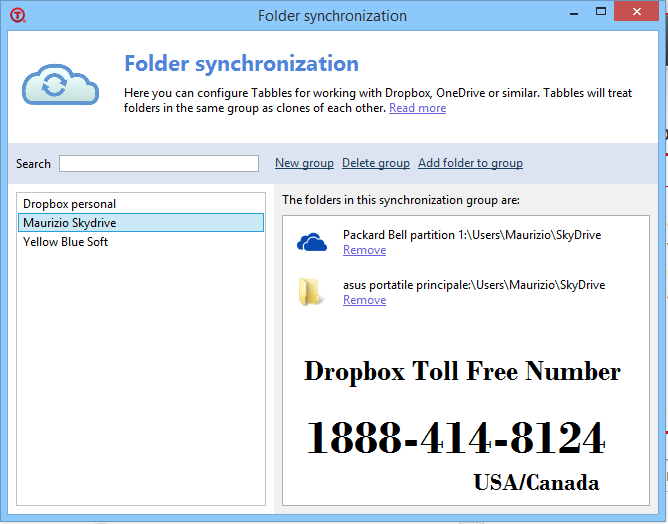Select the Dropbox personal group
Screen dimensions: 668x524
tap(141, 204)
